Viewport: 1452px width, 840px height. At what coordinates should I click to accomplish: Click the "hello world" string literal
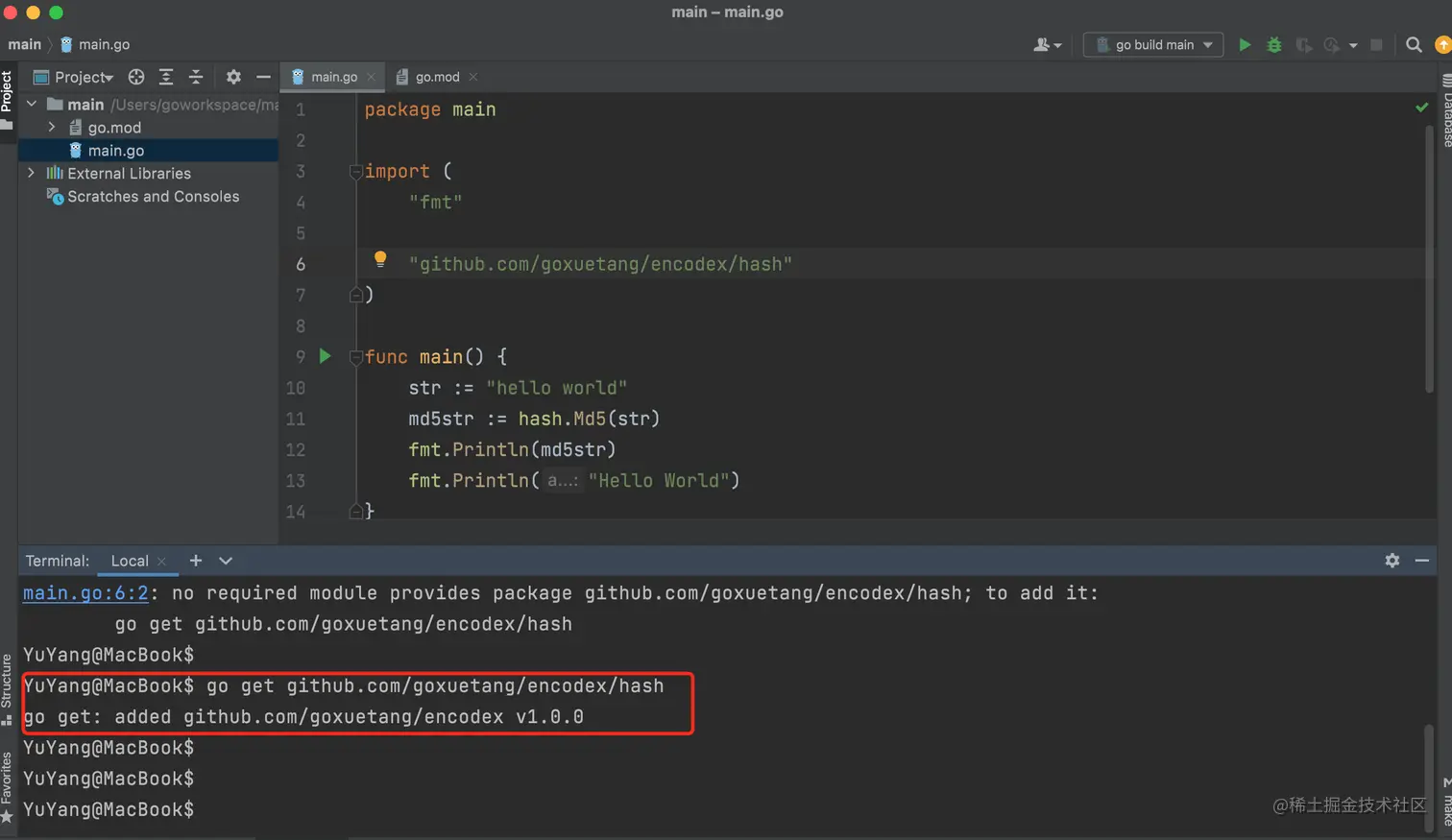[556, 388]
